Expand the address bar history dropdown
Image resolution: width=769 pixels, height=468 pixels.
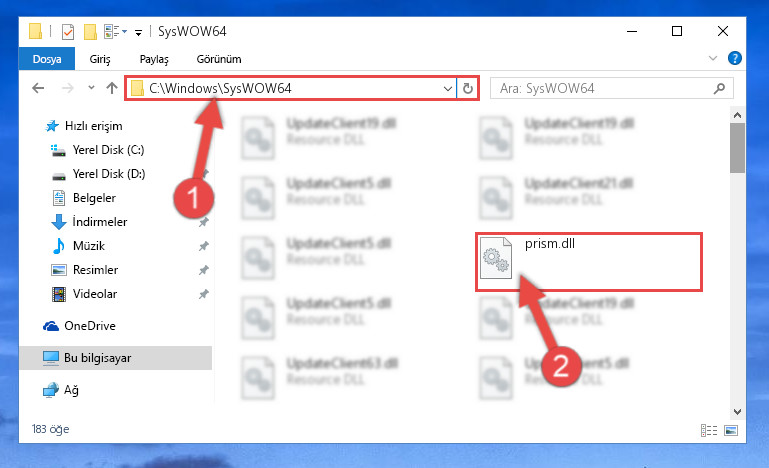click(447, 89)
